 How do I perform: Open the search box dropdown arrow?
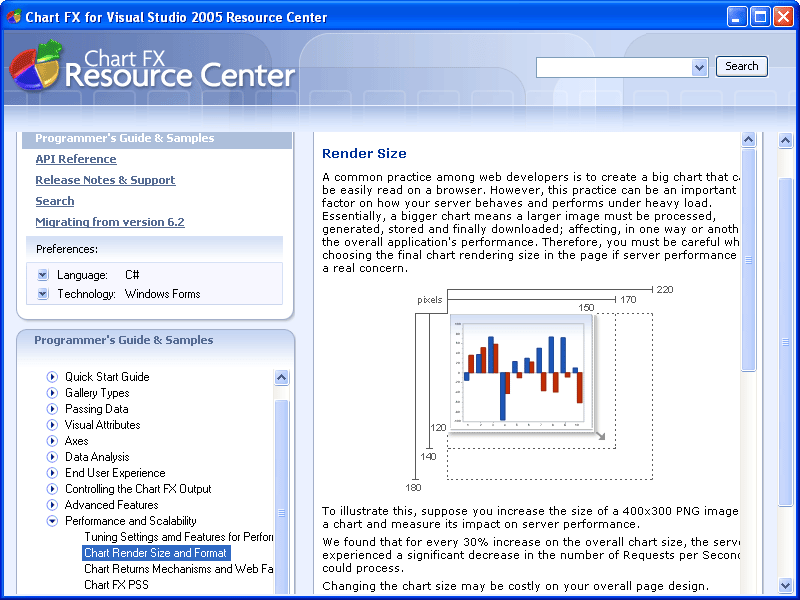[x=699, y=67]
